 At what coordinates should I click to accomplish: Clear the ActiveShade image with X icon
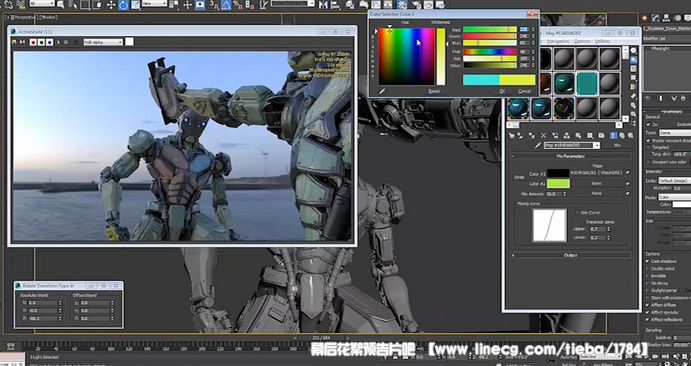[x=75, y=42]
